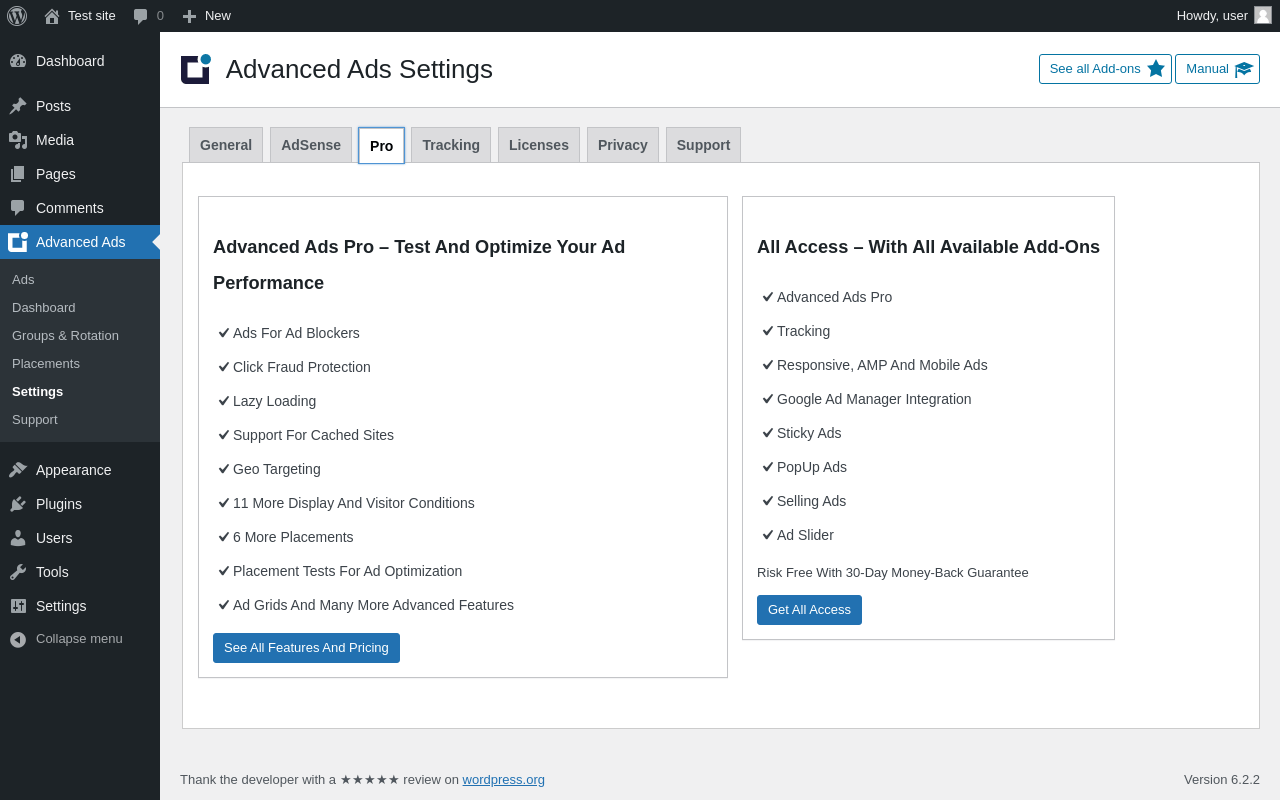The height and width of the screenshot is (800, 1280).
Task: Click See All Features And Pricing
Action: 306,648
